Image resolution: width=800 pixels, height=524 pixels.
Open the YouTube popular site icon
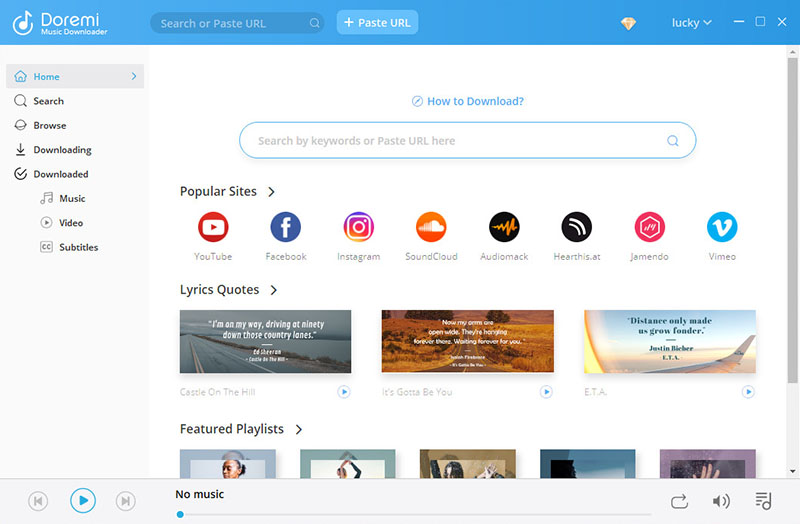[213, 227]
